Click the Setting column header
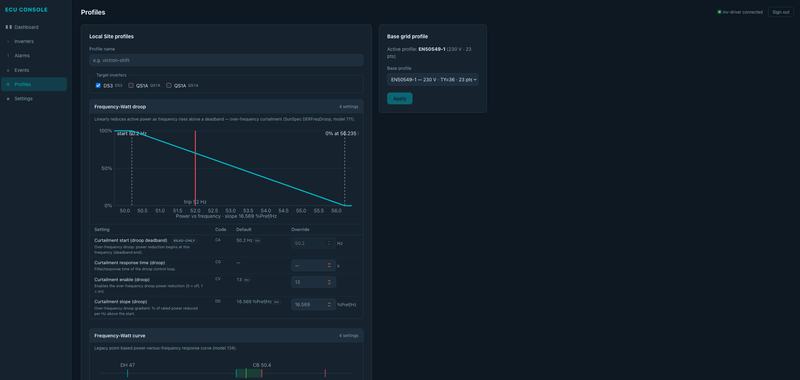Viewport: 800px width, 380px height. 102,230
